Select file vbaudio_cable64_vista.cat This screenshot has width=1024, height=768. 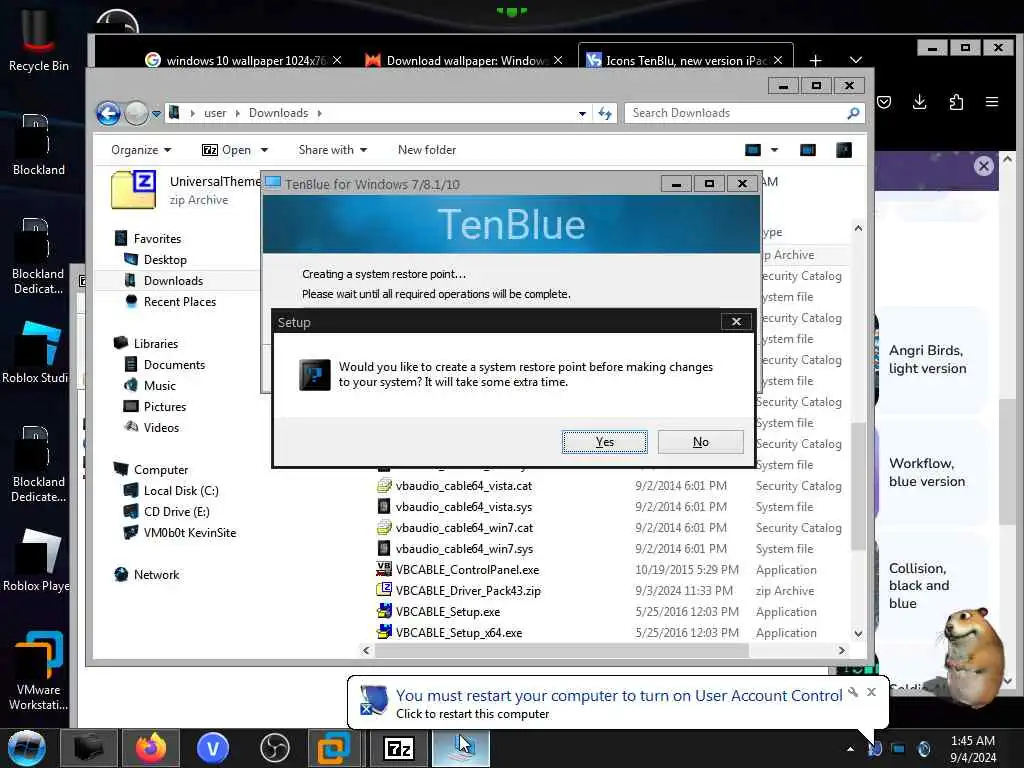(x=463, y=486)
